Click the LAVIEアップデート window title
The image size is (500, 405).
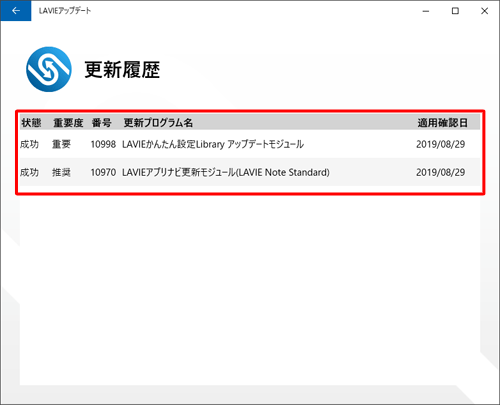[65, 11]
